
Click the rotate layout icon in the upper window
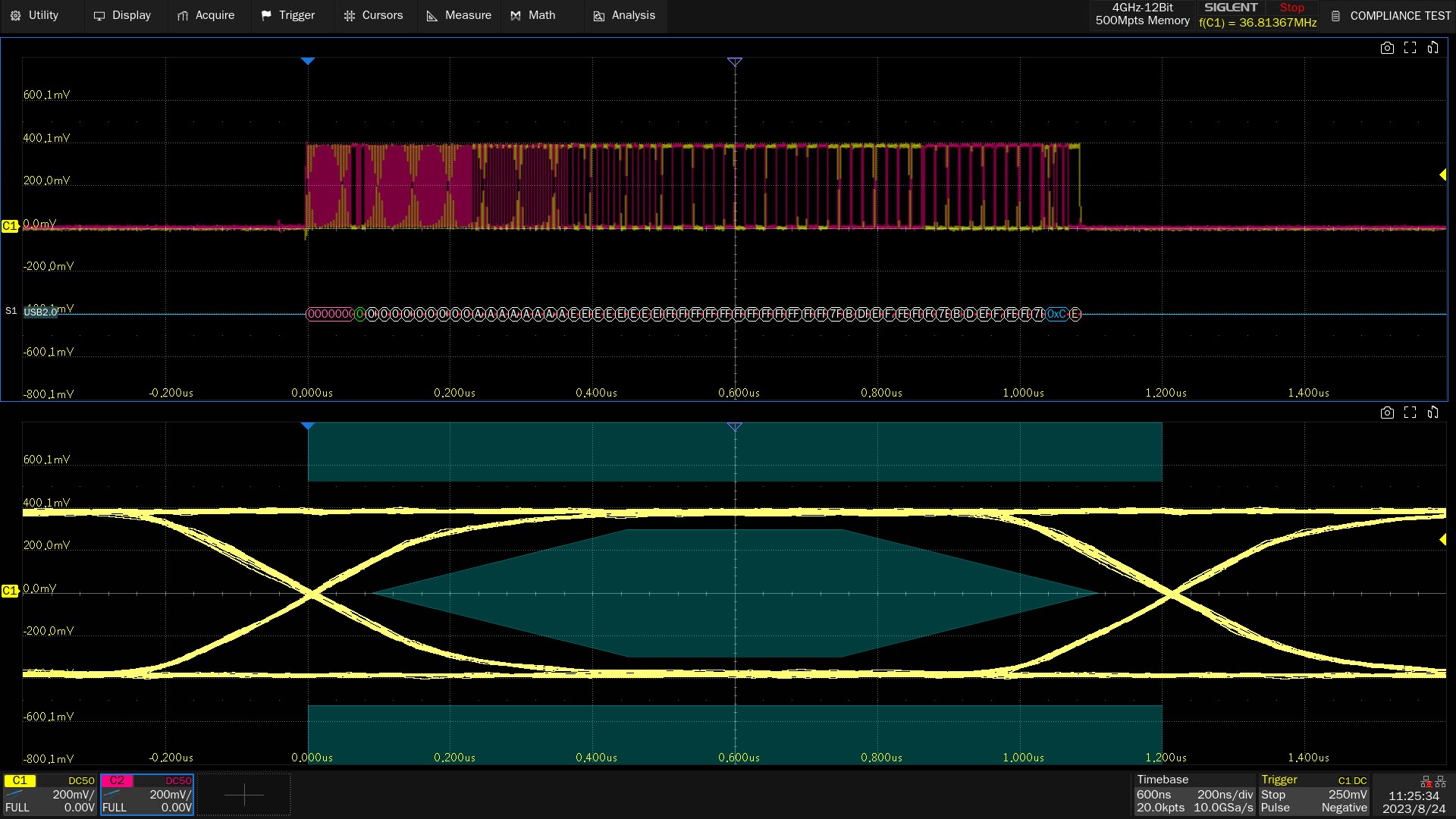point(1432,48)
